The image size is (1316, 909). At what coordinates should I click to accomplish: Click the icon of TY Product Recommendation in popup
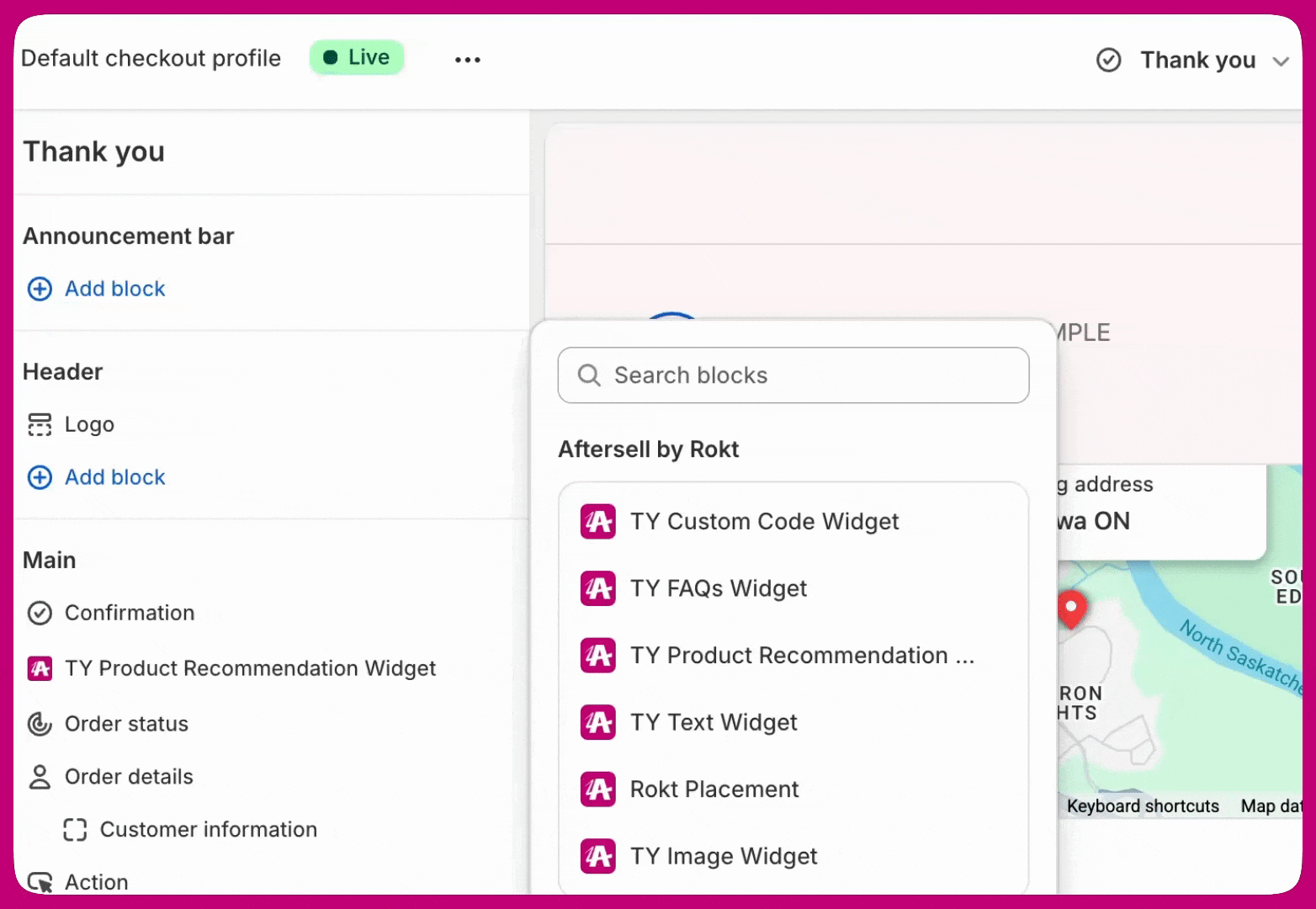tap(598, 656)
